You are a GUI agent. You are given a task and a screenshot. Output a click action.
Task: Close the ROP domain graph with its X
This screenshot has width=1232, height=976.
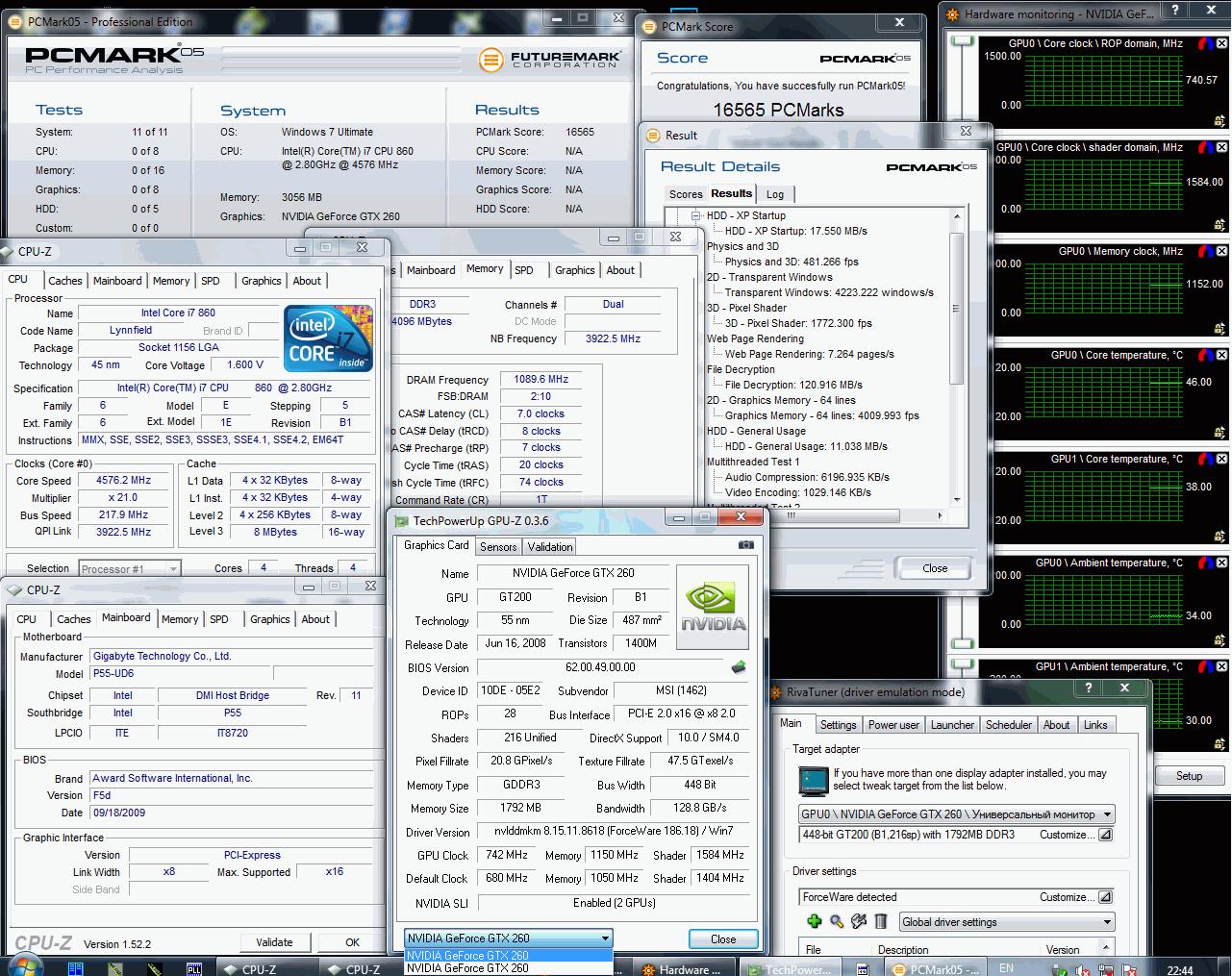(x=1220, y=44)
